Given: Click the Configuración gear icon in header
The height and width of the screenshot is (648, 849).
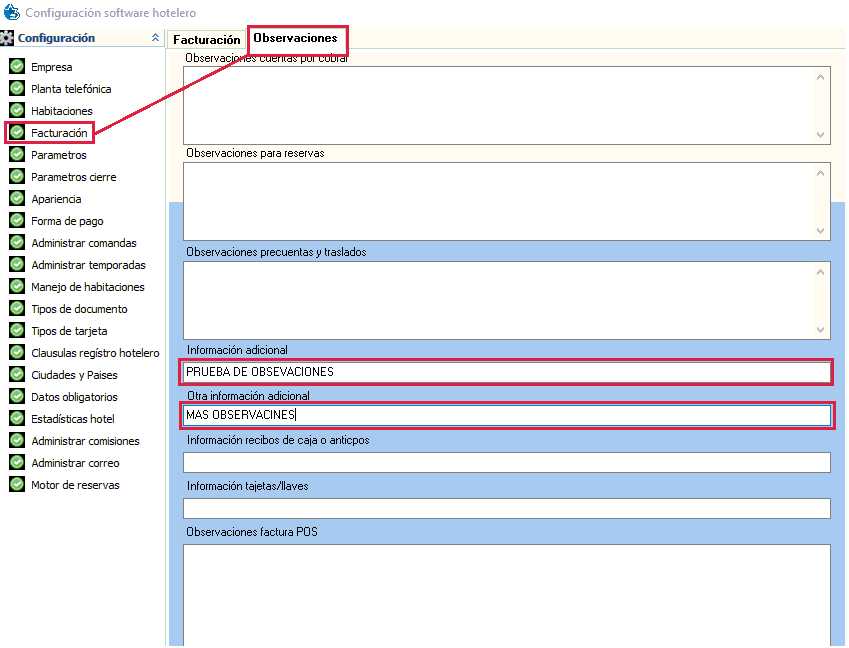Looking at the screenshot, I should (x=7, y=38).
